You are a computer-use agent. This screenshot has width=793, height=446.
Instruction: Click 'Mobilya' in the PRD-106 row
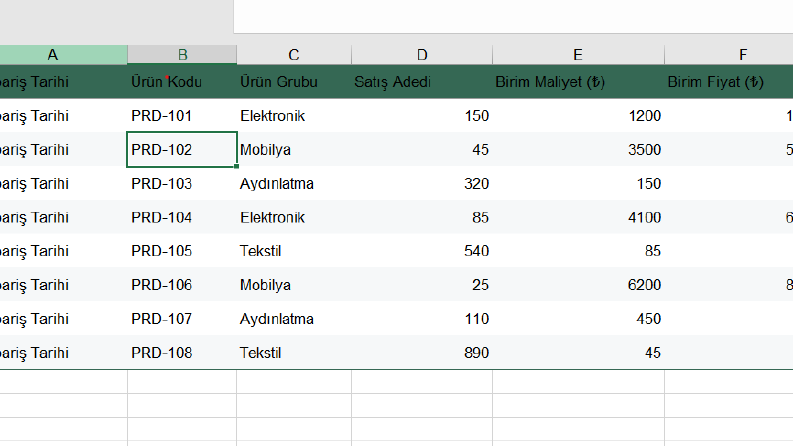[294, 285]
